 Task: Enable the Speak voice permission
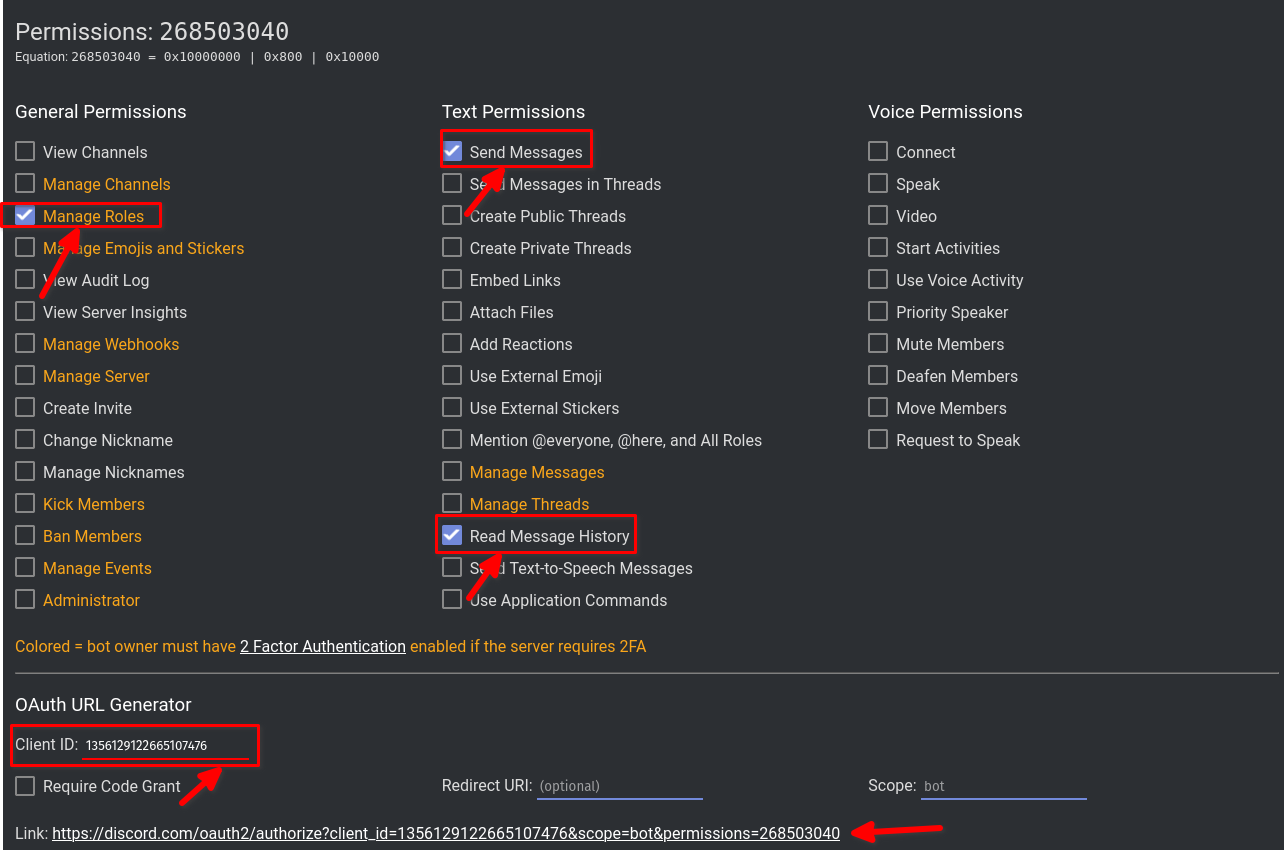[x=878, y=183]
